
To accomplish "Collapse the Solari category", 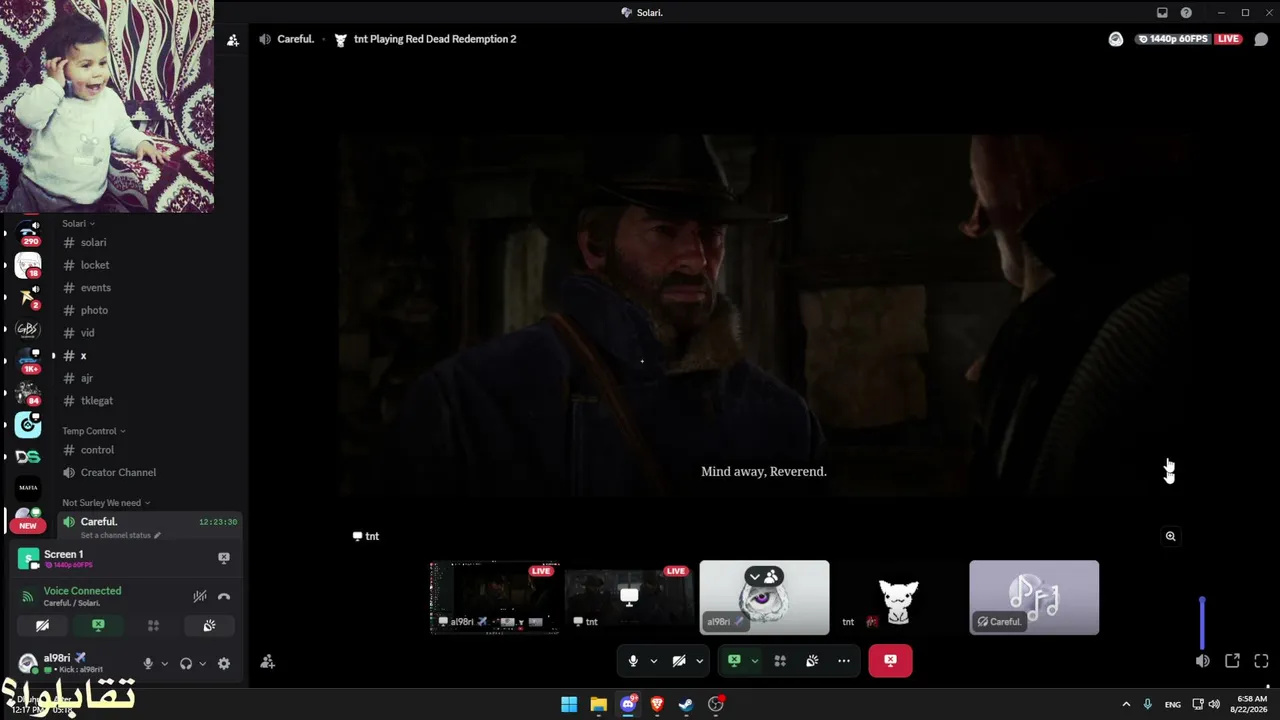I will (x=79, y=224).
